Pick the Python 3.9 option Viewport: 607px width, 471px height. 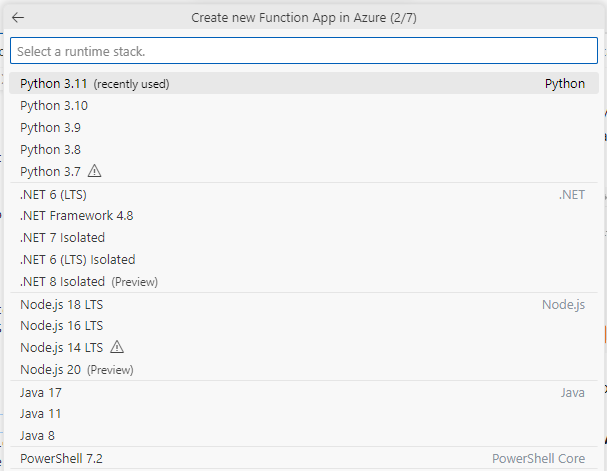click(x=304, y=127)
